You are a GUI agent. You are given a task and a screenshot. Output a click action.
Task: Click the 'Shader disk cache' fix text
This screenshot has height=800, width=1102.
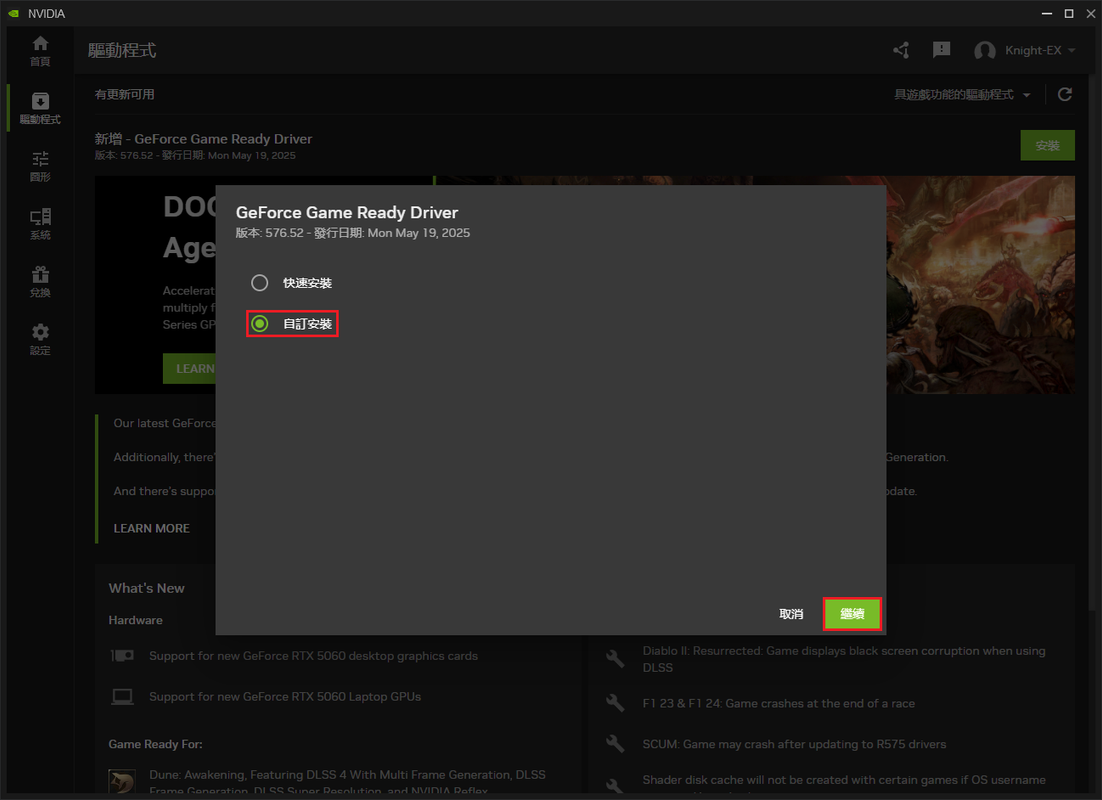click(843, 780)
